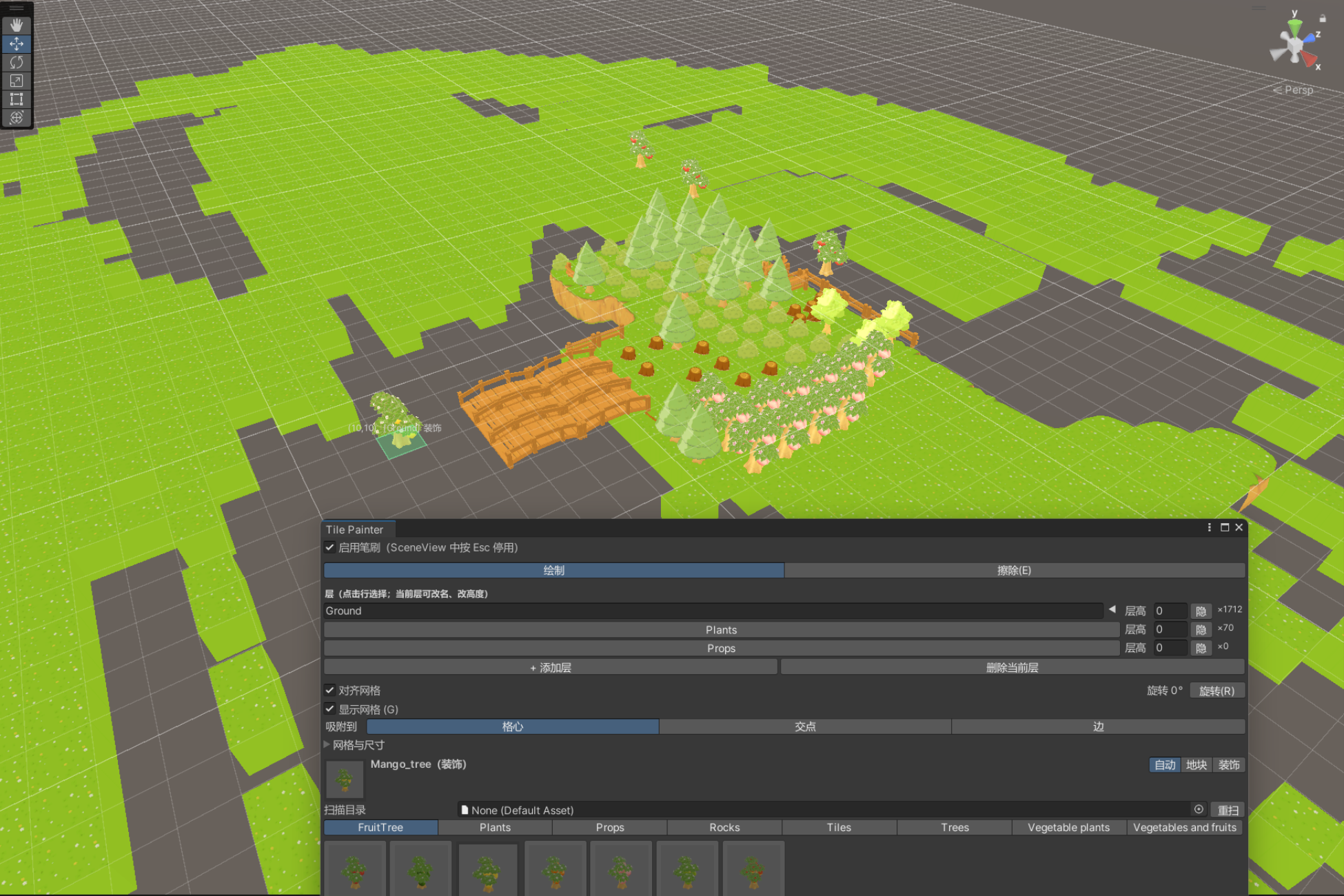Click the 旋转(R) rotate button
Image resolution: width=1344 pixels, height=896 pixels.
coord(1216,691)
